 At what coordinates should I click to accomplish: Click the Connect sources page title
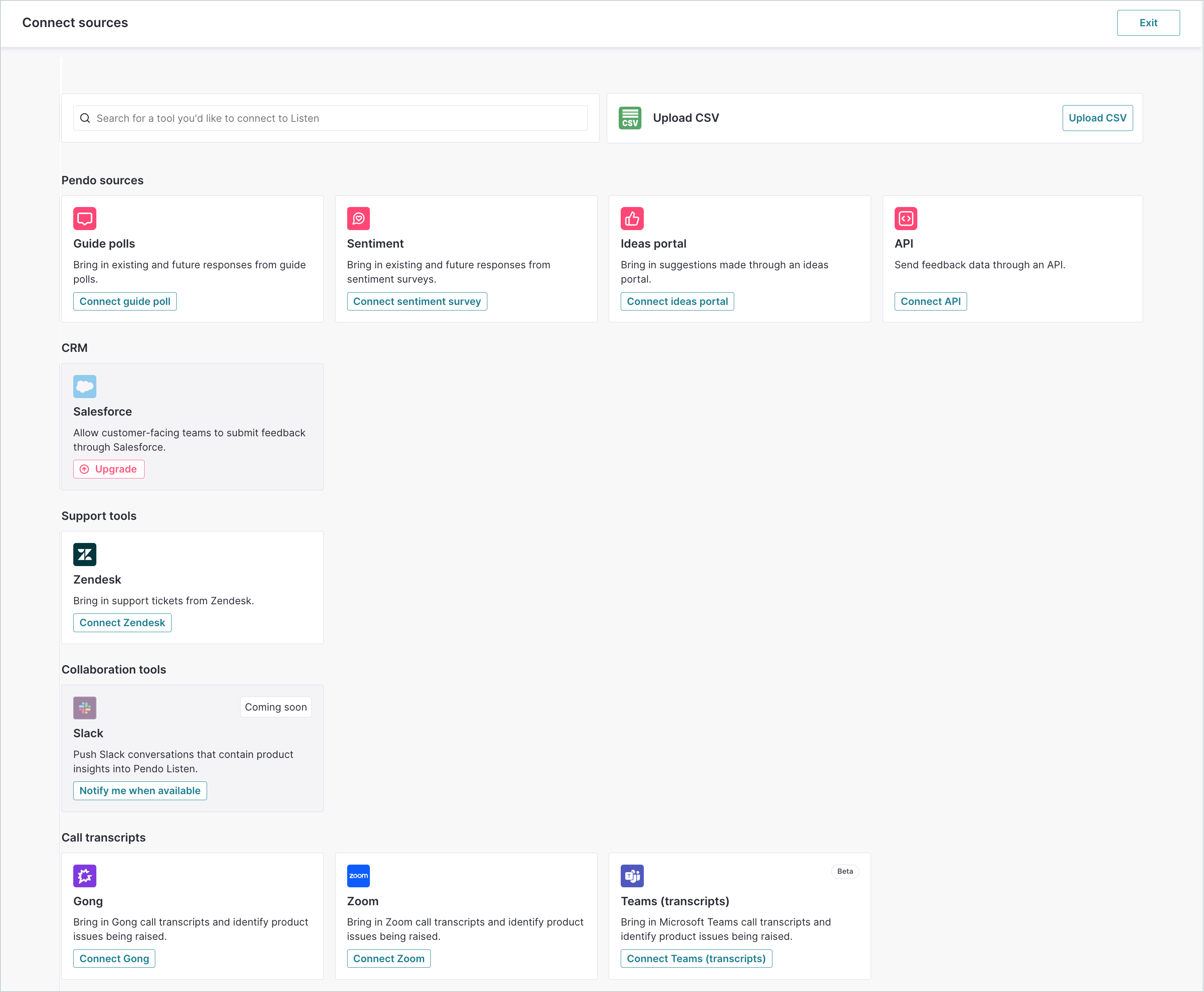[75, 22]
